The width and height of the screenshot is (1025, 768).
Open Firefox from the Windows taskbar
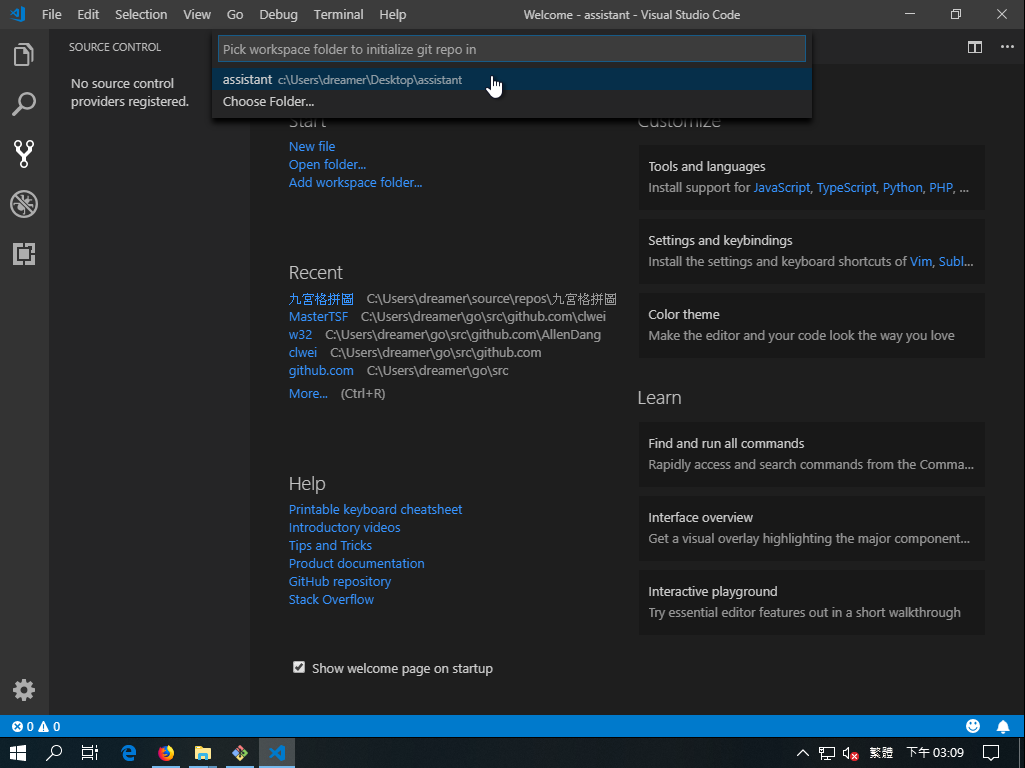point(166,753)
